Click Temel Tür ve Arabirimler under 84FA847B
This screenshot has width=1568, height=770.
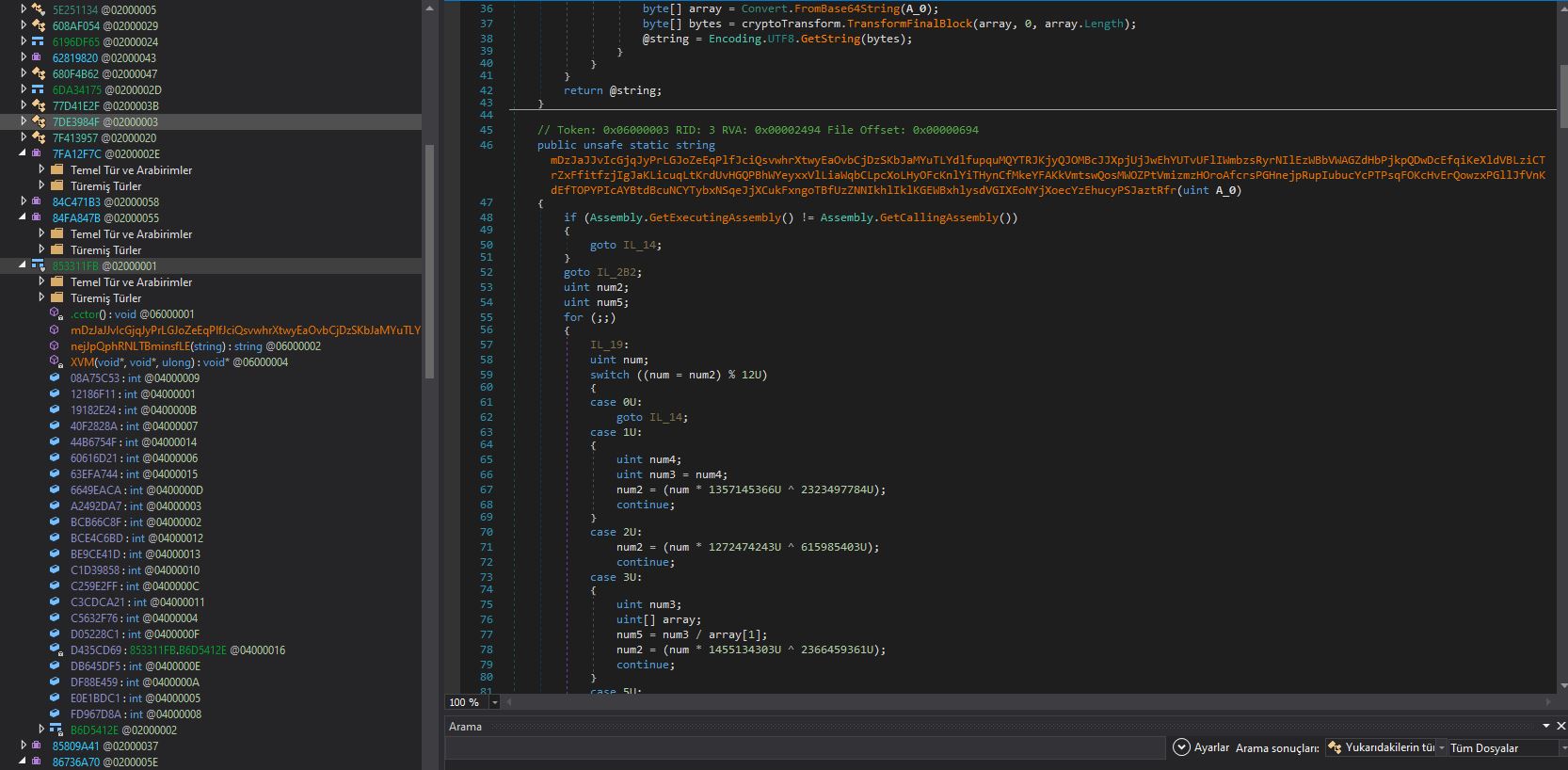click(131, 233)
